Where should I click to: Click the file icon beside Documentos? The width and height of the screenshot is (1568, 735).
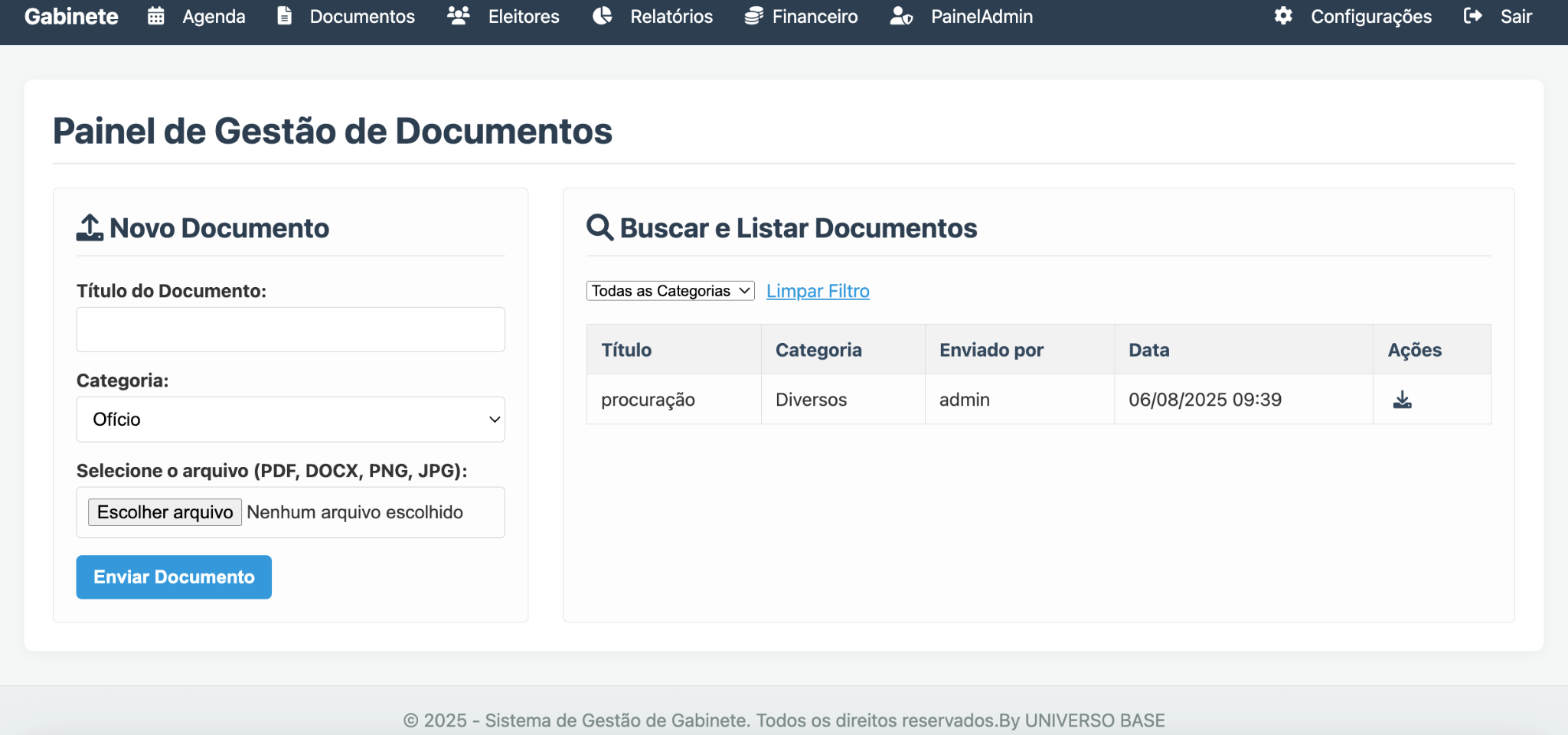pos(284,16)
